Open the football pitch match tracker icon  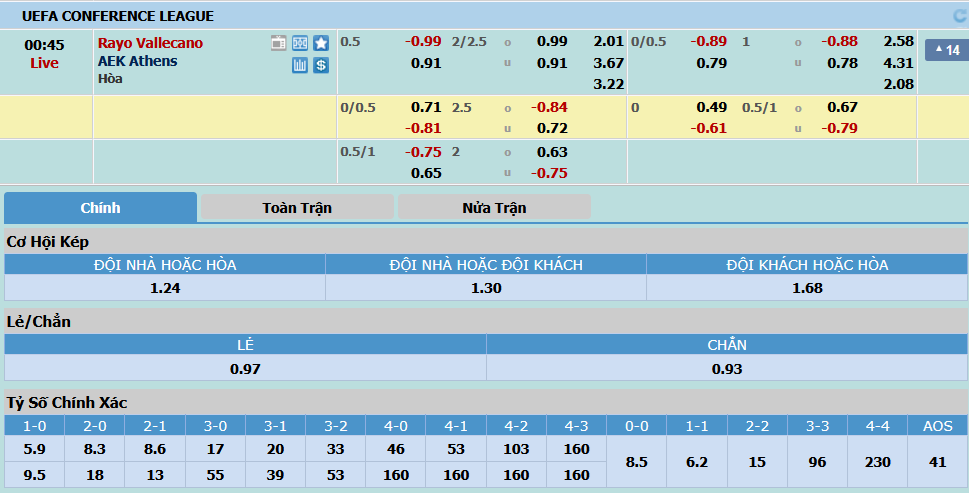tap(300, 43)
